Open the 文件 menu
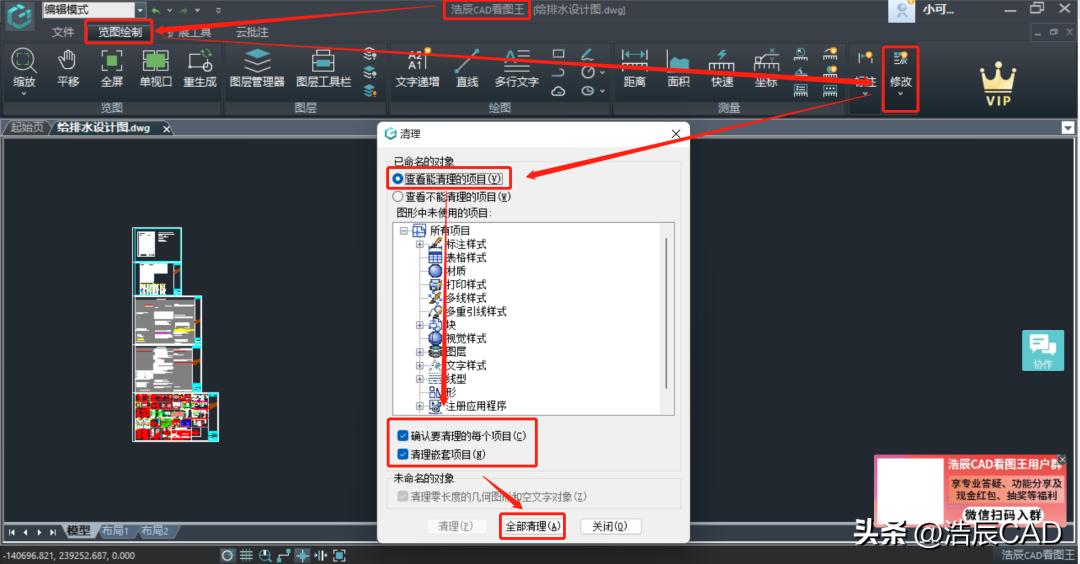 coord(63,32)
